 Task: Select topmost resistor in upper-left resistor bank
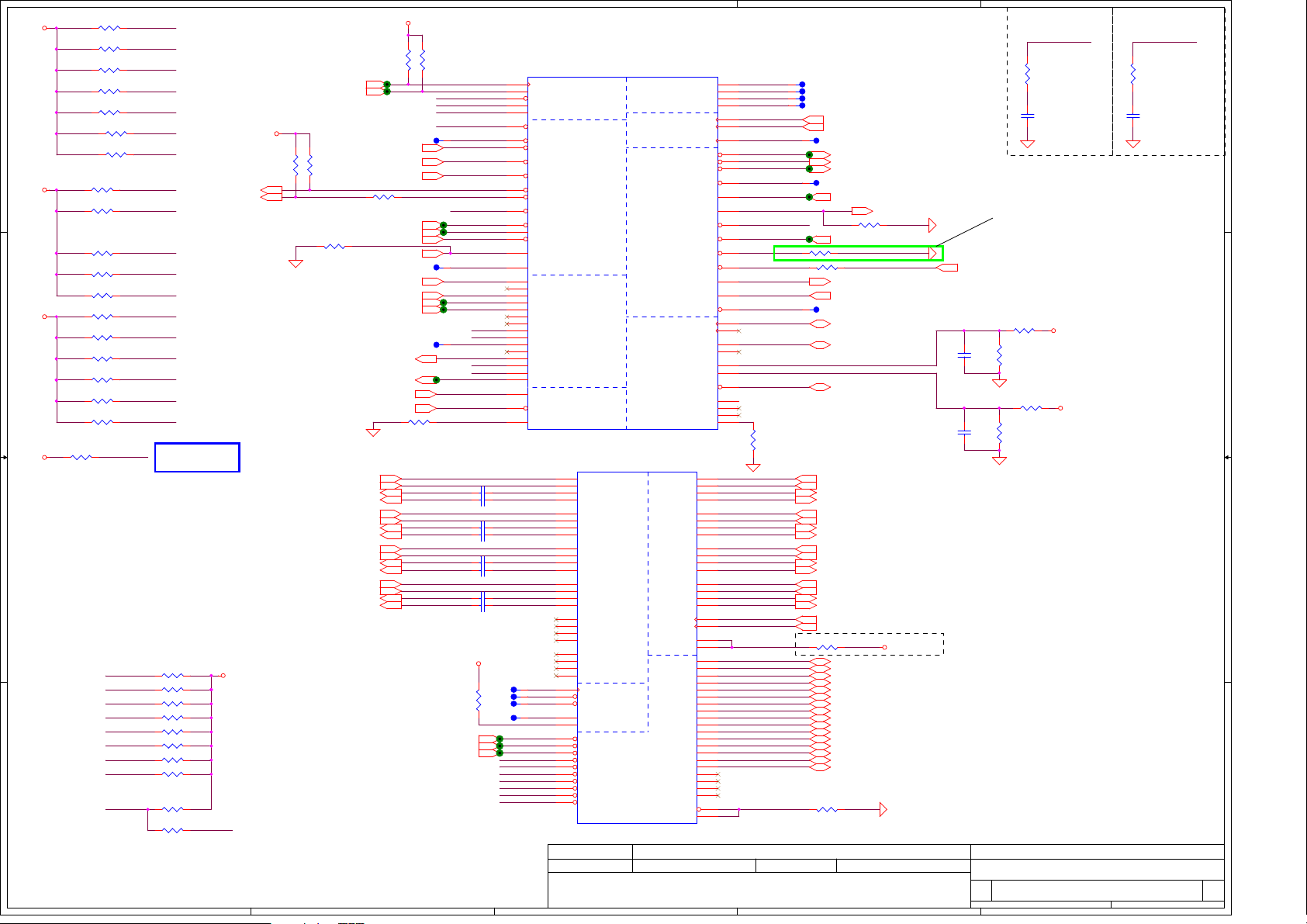(109, 28)
